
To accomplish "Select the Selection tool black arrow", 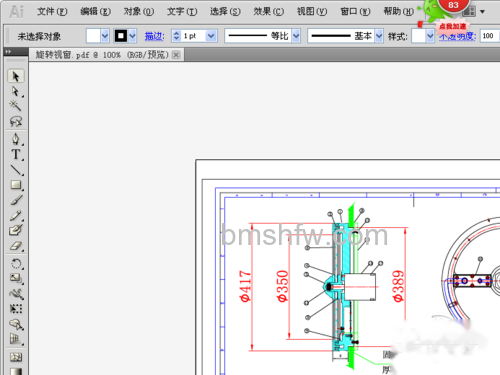I will 15,76.
